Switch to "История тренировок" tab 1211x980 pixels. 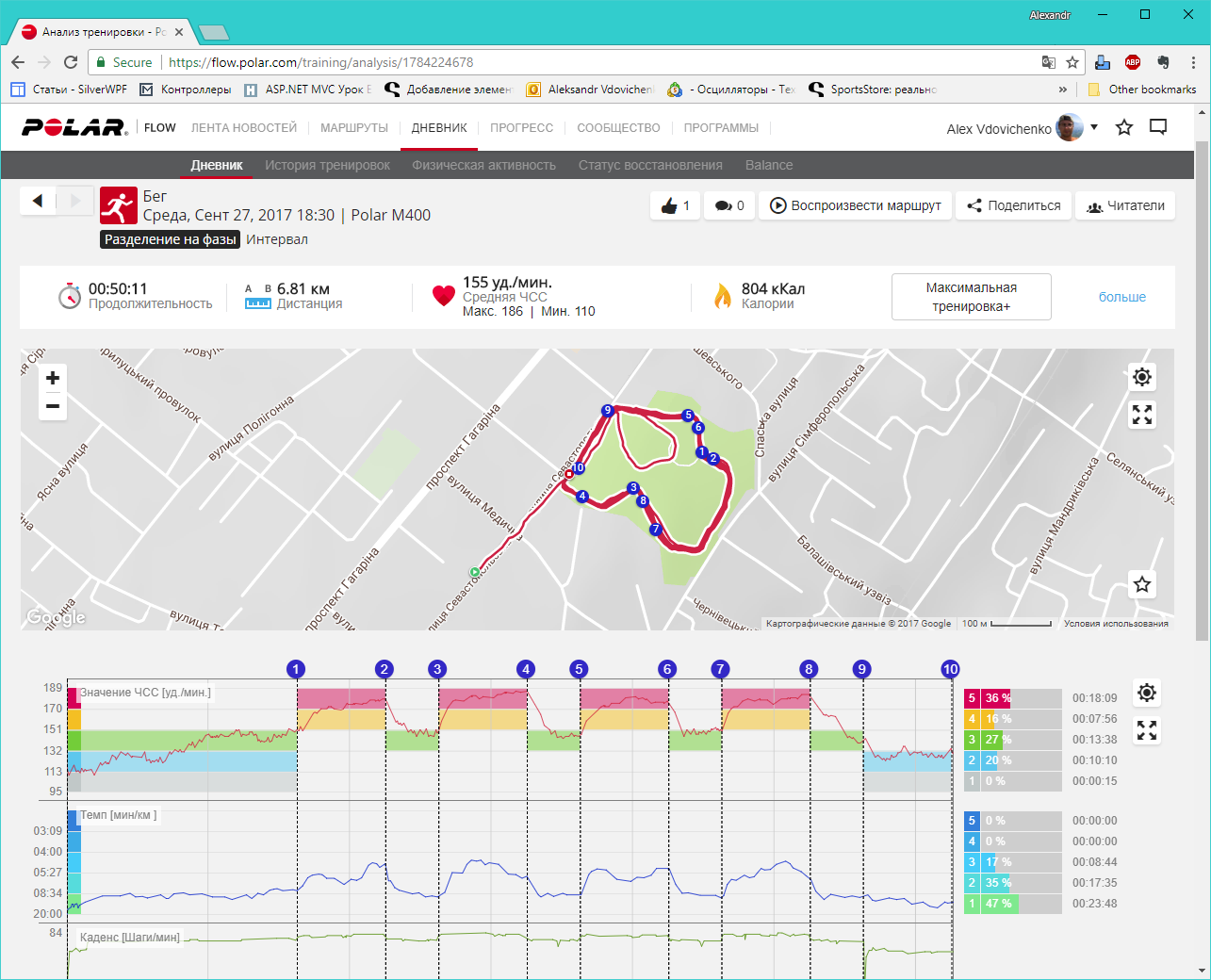327,165
